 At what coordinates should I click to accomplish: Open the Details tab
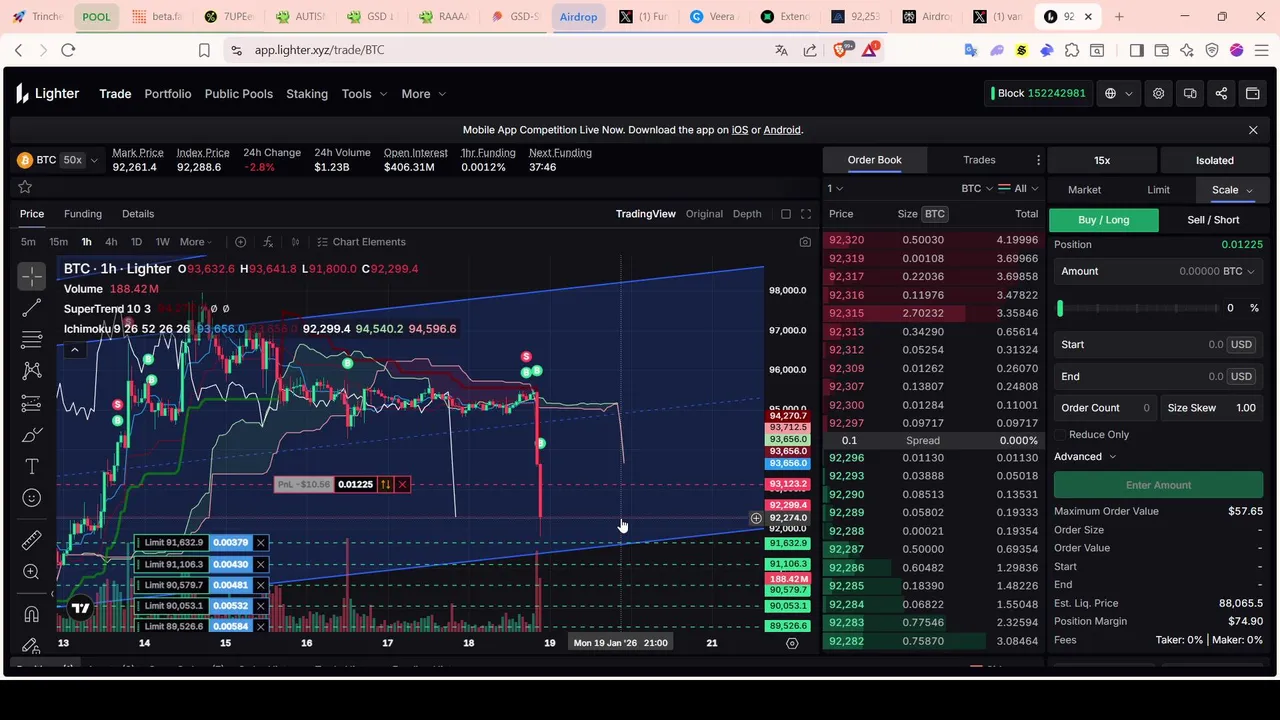(x=138, y=214)
